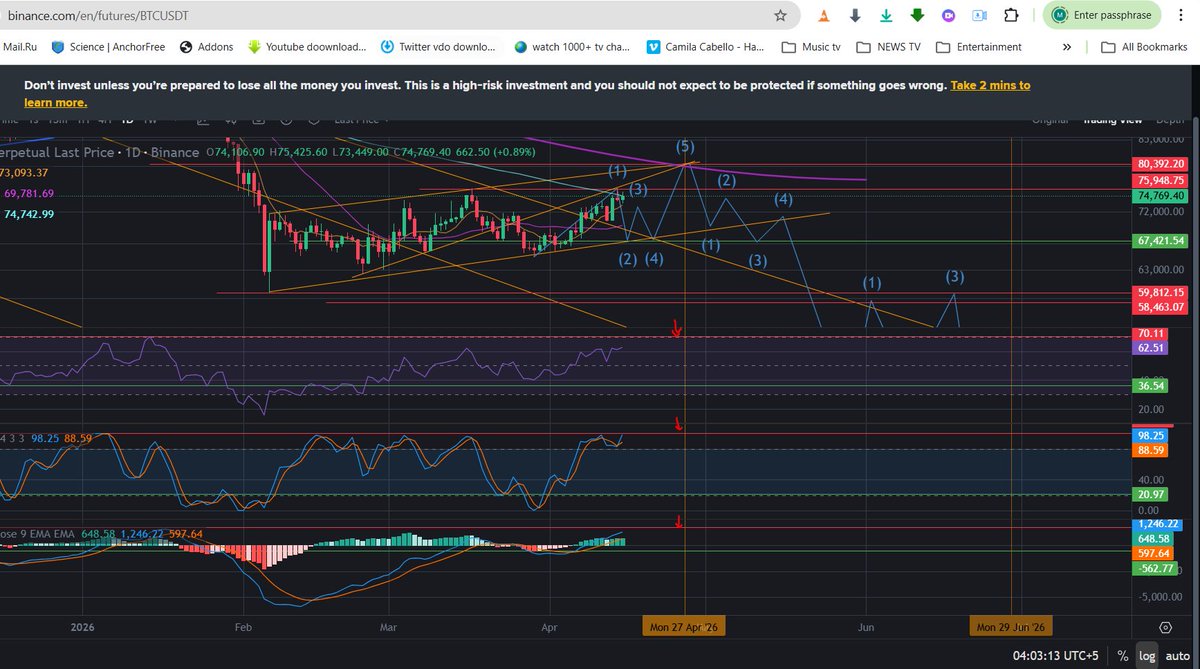Open the Music tv bookmark folder

pos(810,47)
